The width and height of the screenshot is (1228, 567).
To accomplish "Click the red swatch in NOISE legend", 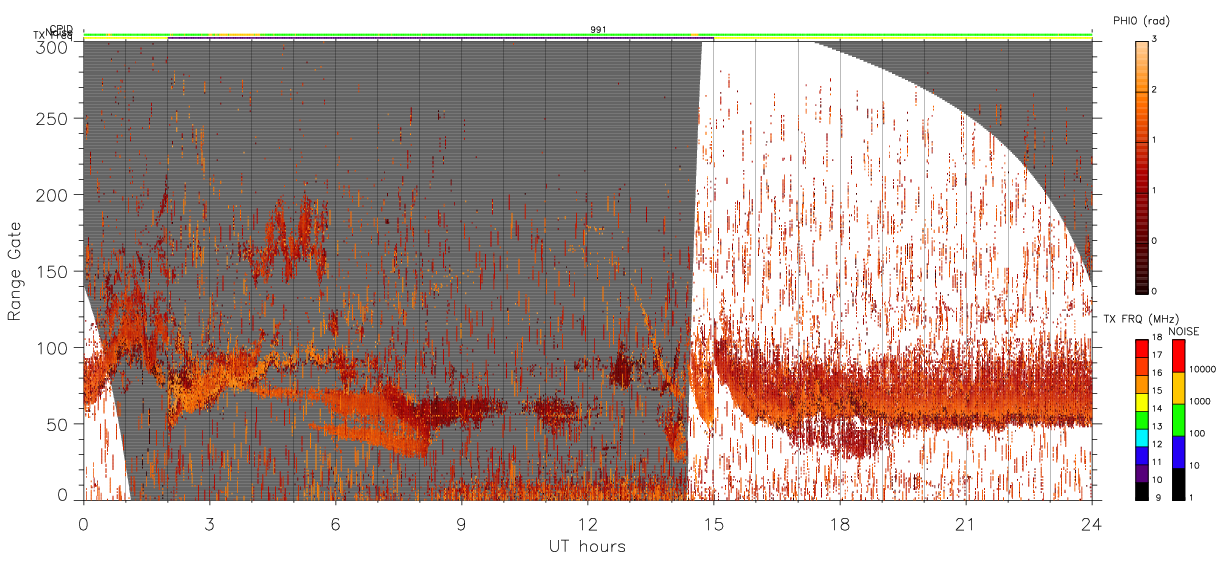I will [1178, 356].
